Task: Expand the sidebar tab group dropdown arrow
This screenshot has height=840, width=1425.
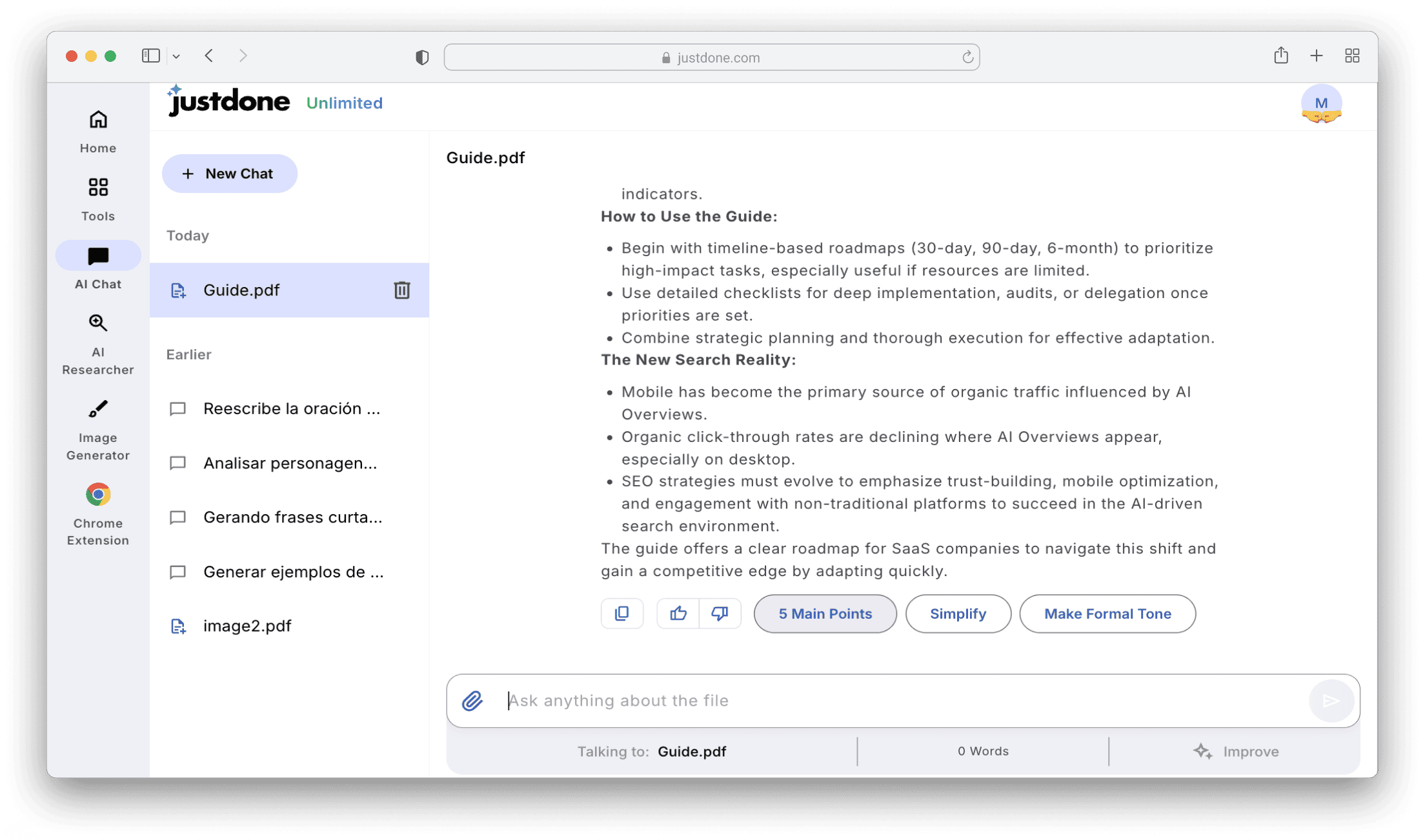Action: pyautogui.click(x=176, y=57)
